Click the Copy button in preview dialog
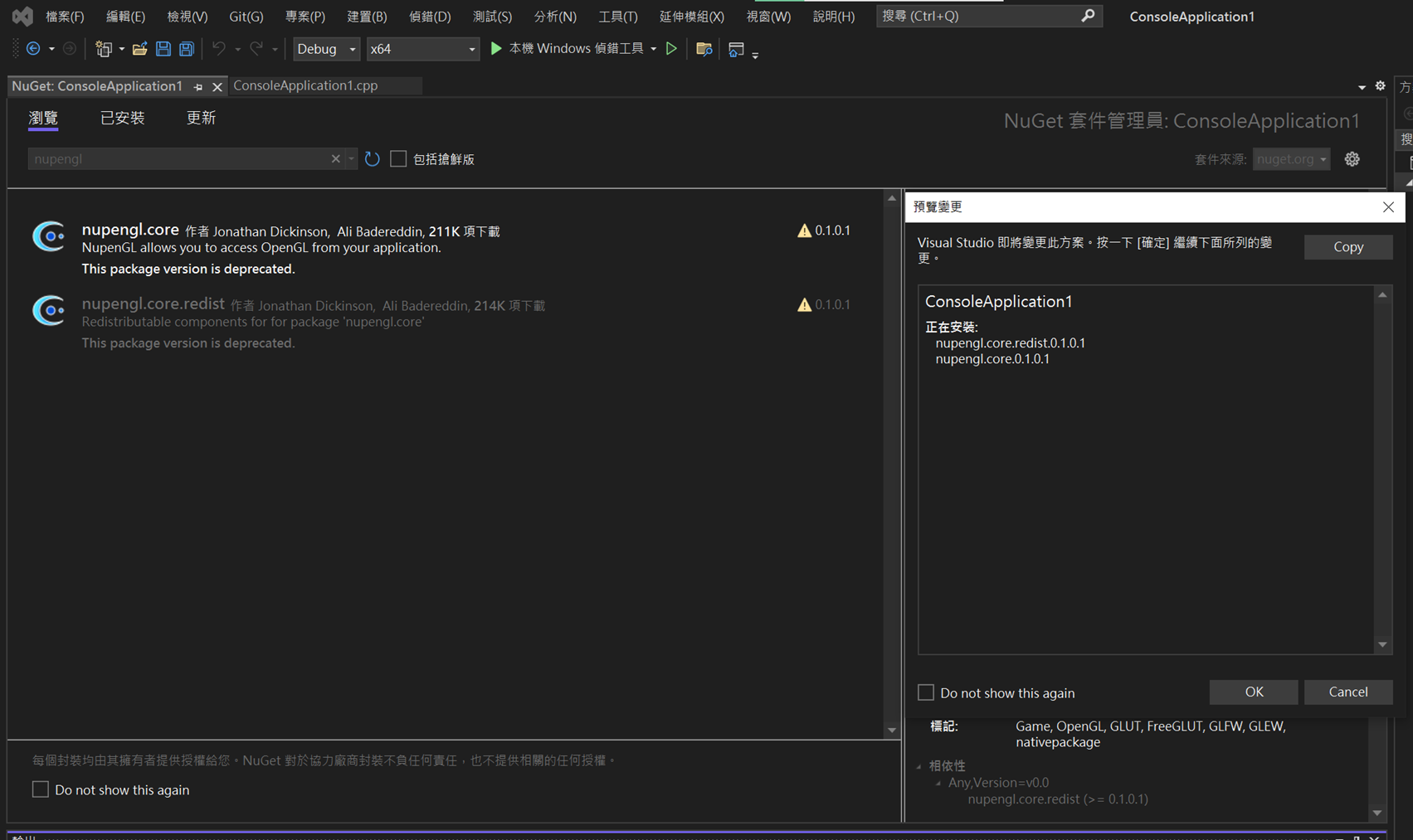 point(1347,246)
